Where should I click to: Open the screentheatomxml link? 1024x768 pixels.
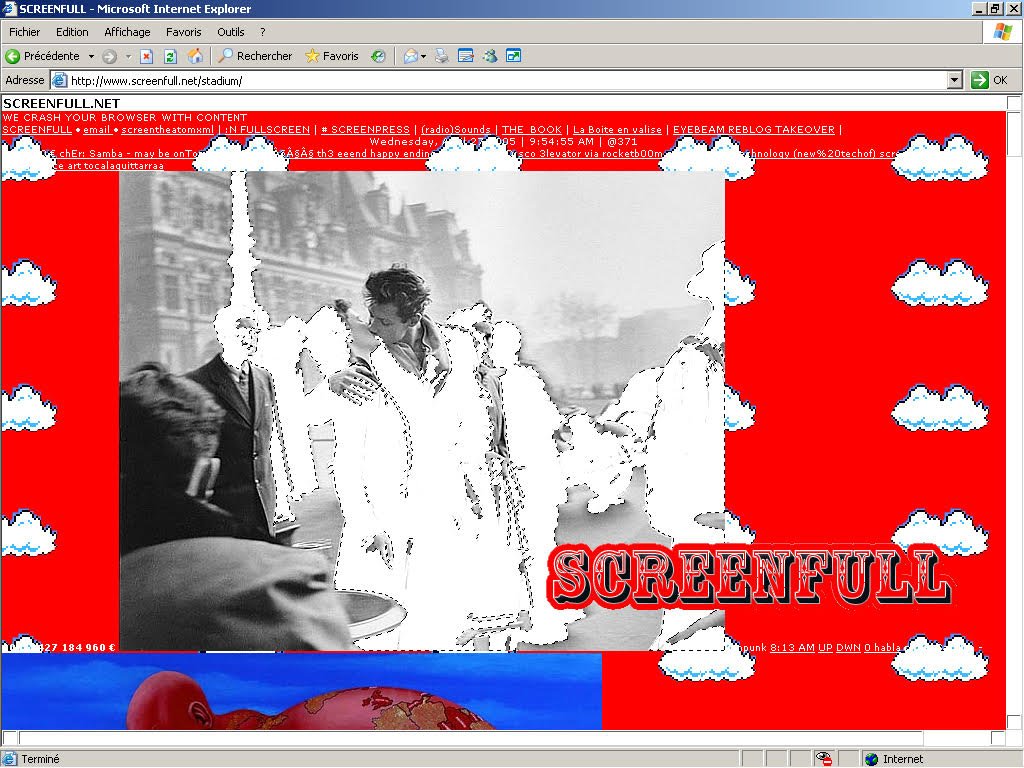point(167,129)
